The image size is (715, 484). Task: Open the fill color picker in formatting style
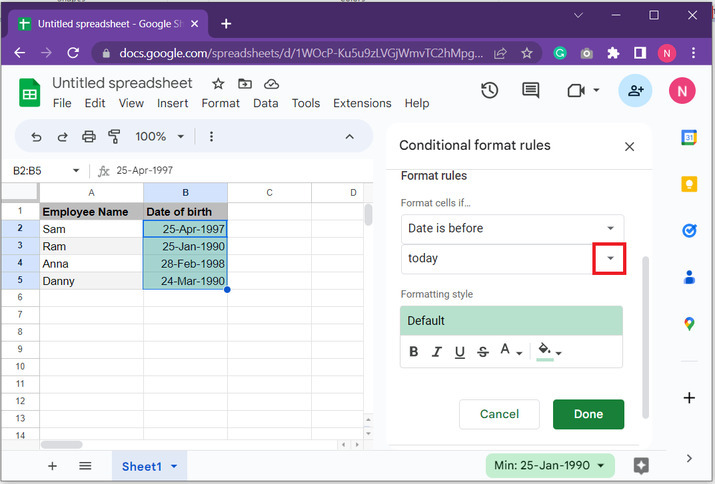click(549, 351)
